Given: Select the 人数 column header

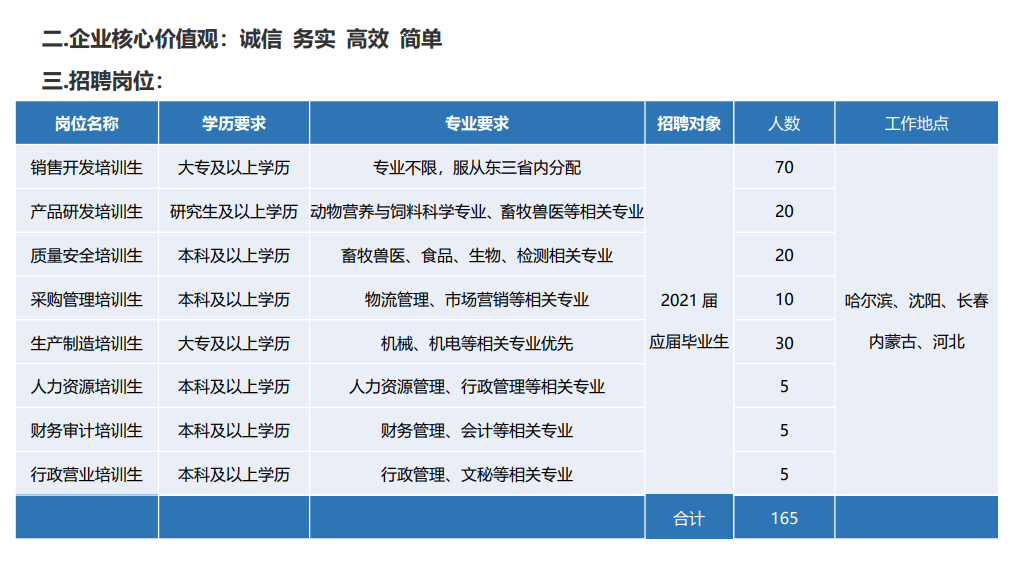Looking at the screenshot, I should pyautogui.click(x=784, y=124).
